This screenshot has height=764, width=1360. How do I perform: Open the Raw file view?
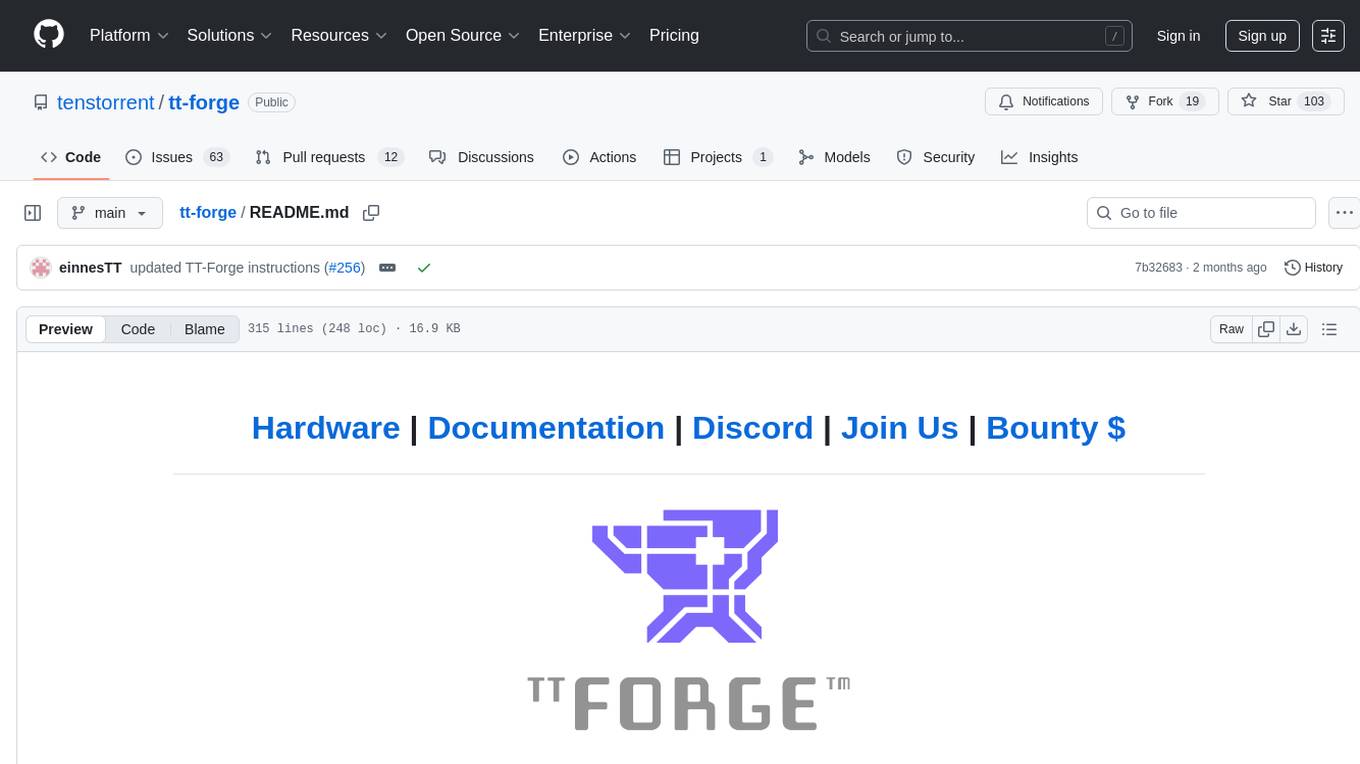1231,329
